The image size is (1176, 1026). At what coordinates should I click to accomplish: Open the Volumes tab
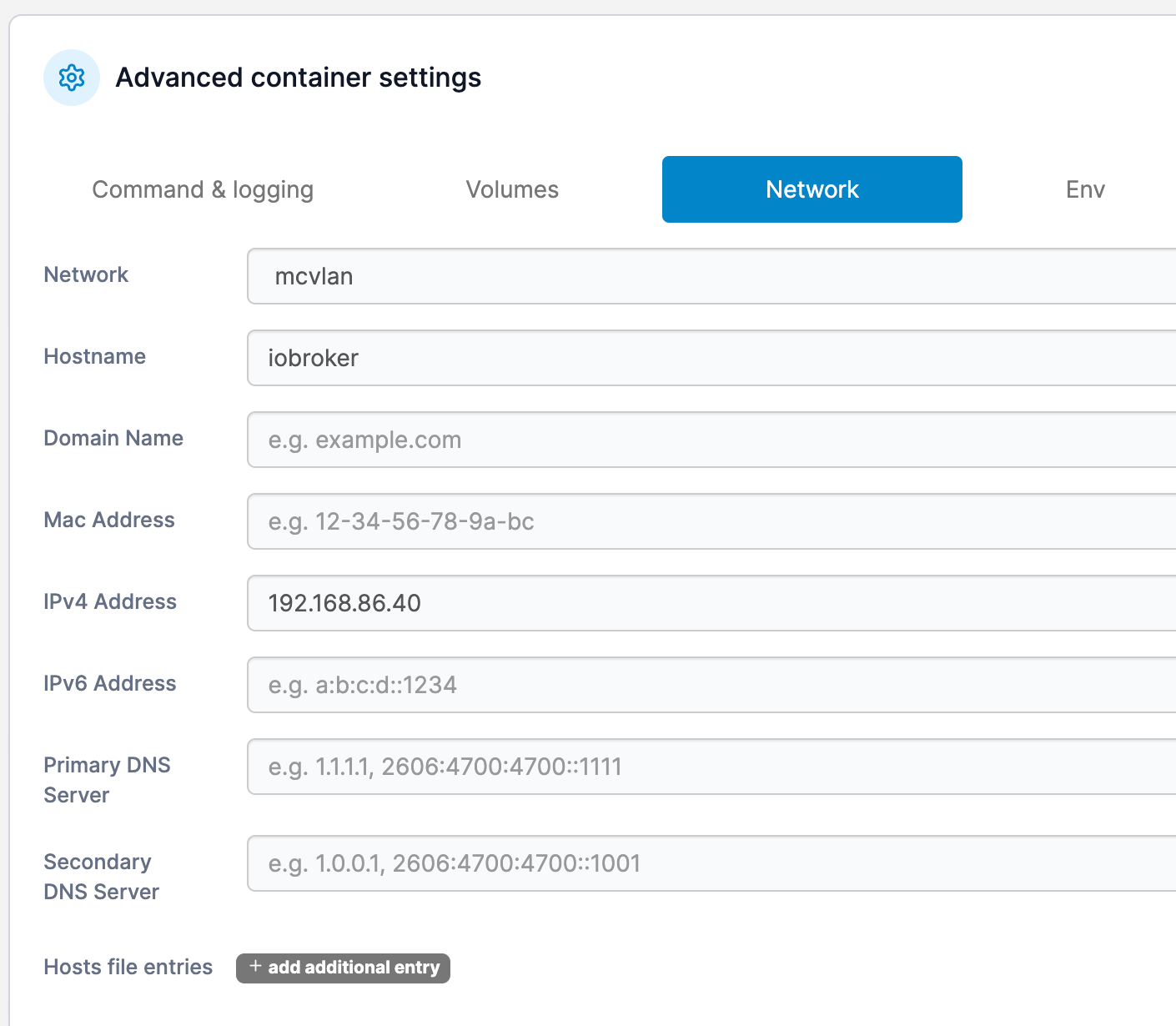(x=512, y=189)
